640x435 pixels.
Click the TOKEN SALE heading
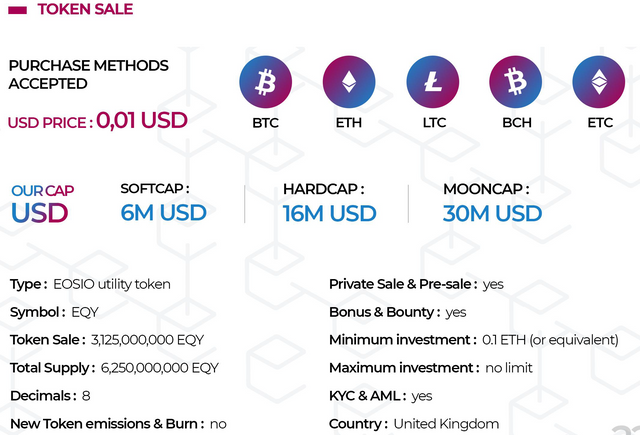(85, 10)
